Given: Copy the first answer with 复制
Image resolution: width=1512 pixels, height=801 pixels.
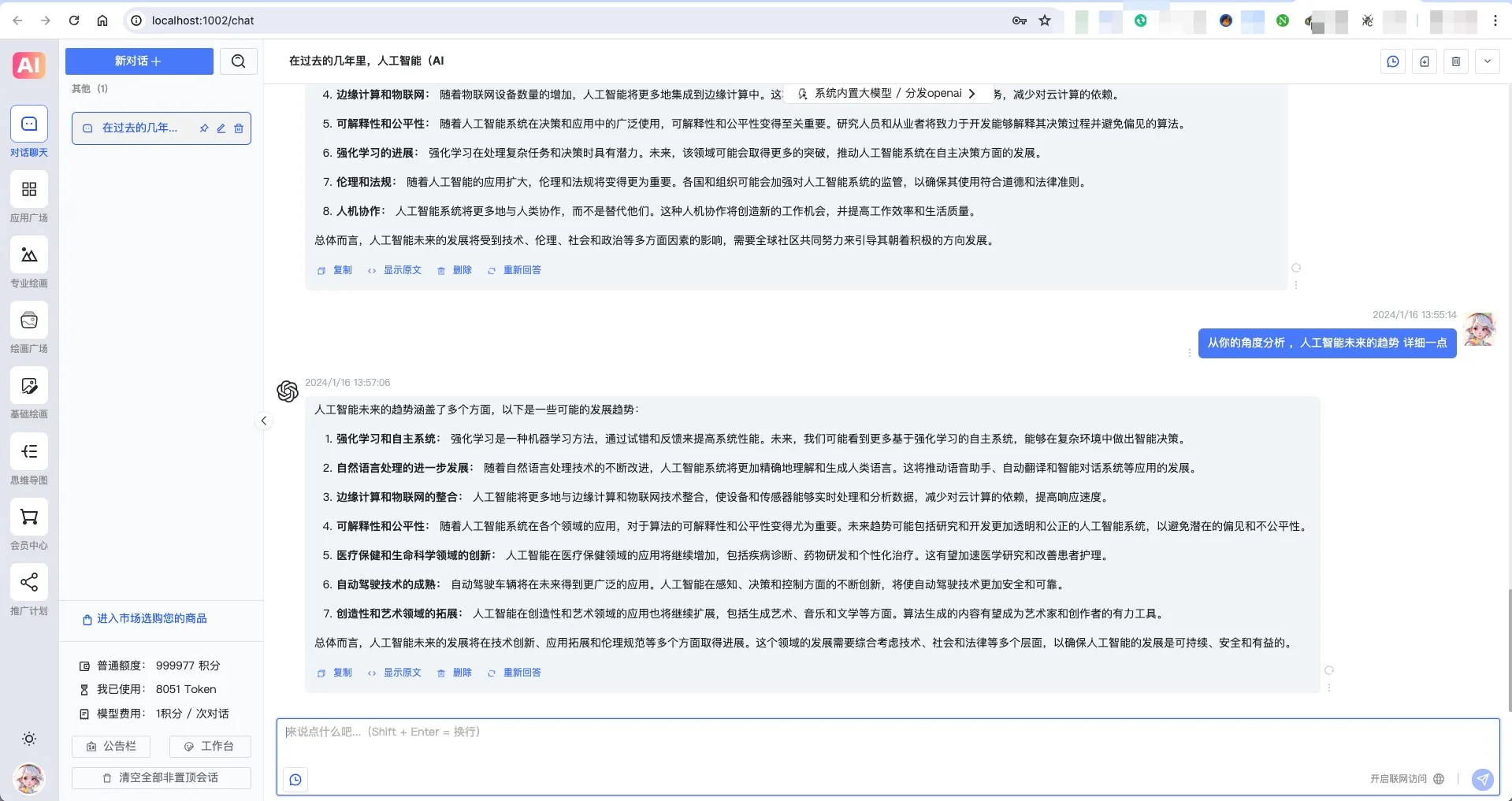Looking at the screenshot, I should click(x=335, y=270).
